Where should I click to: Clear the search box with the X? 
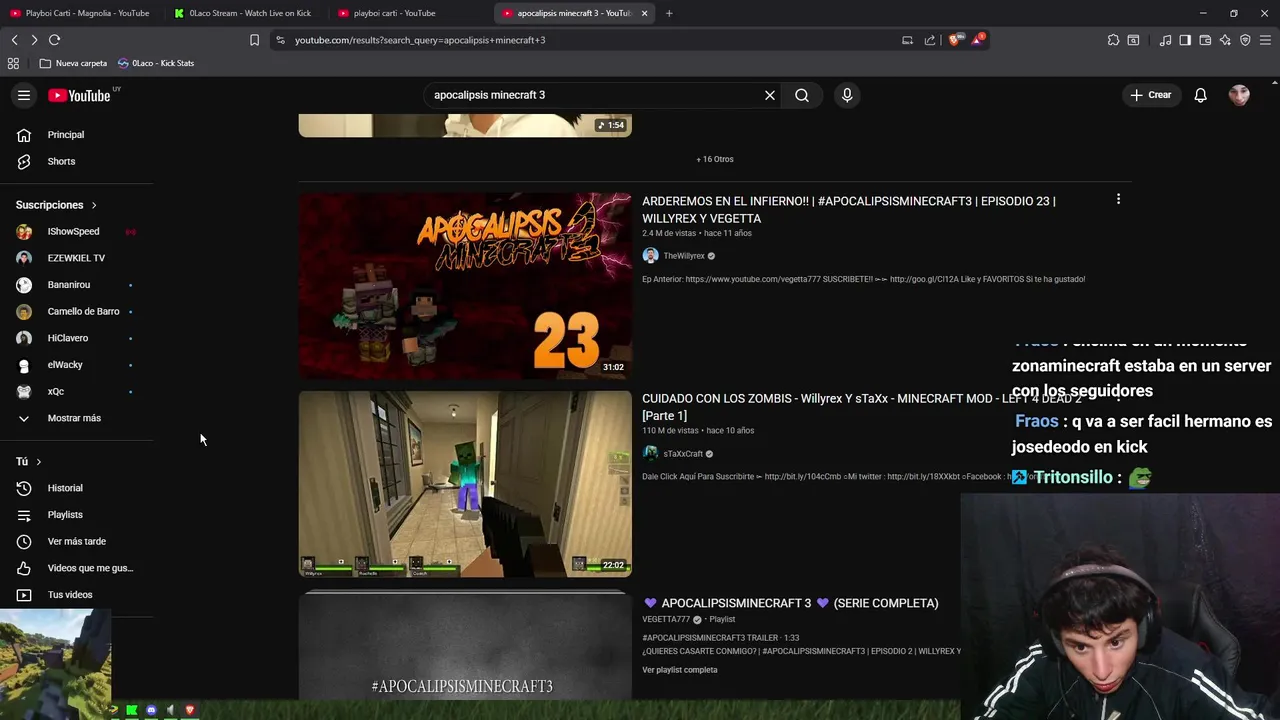pyautogui.click(x=770, y=95)
